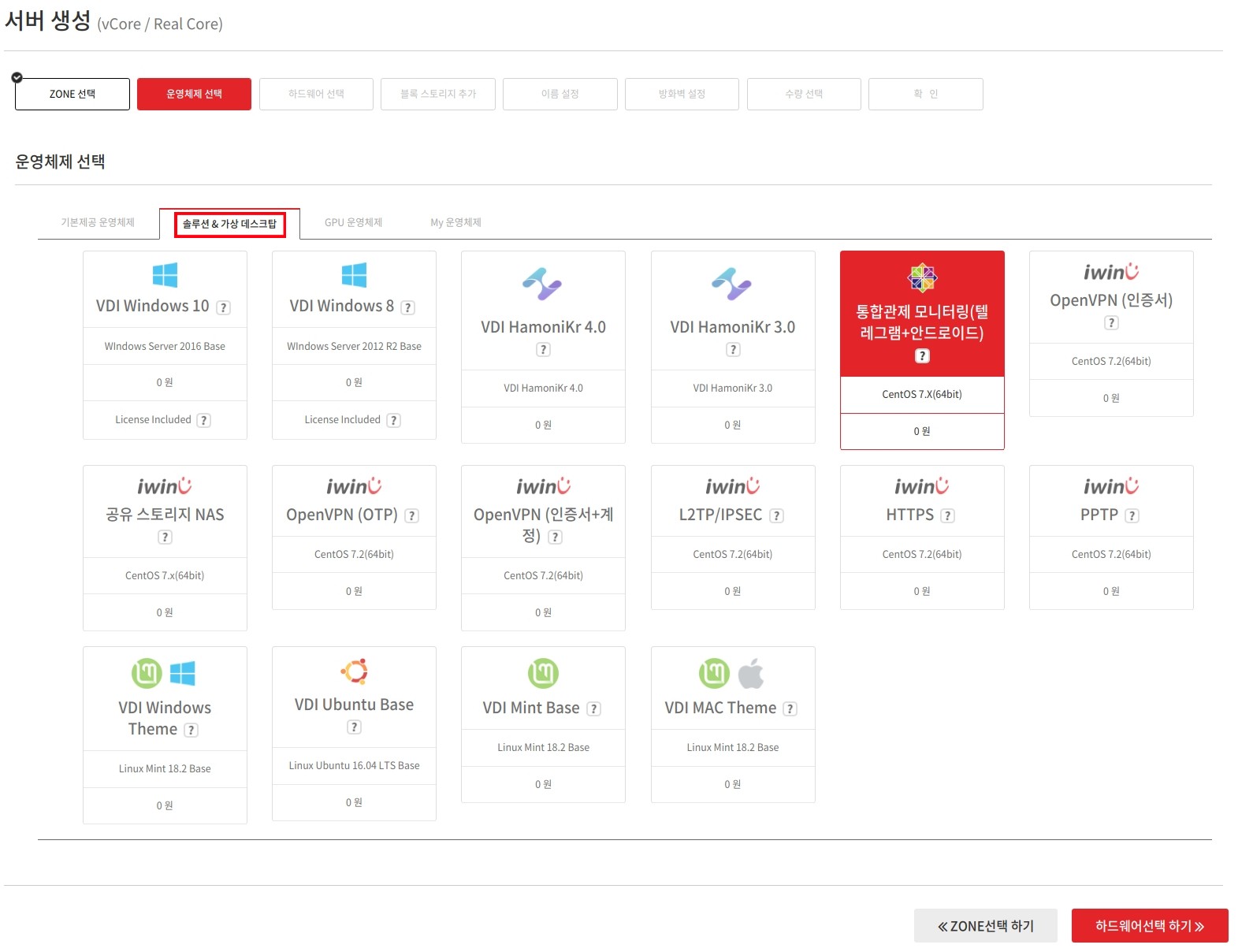The image size is (1253, 952).
Task: Click the Ubuntu logo on VDI Ubuntu Base card
Action: tap(355, 671)
